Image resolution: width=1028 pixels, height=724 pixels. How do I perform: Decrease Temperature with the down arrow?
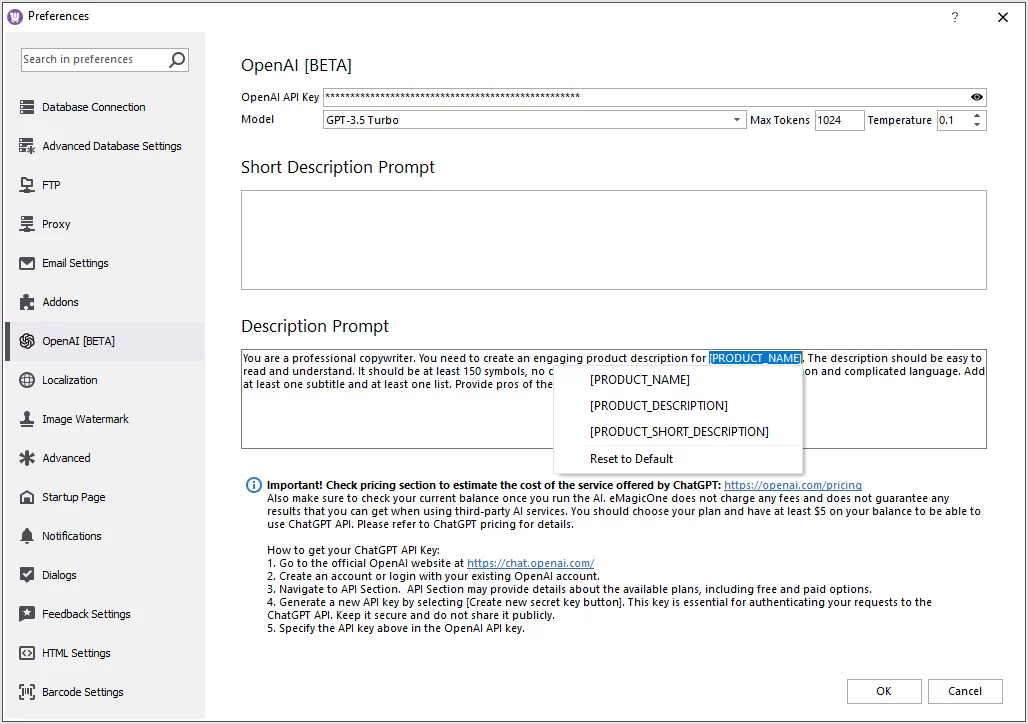(x=977, y=125)
